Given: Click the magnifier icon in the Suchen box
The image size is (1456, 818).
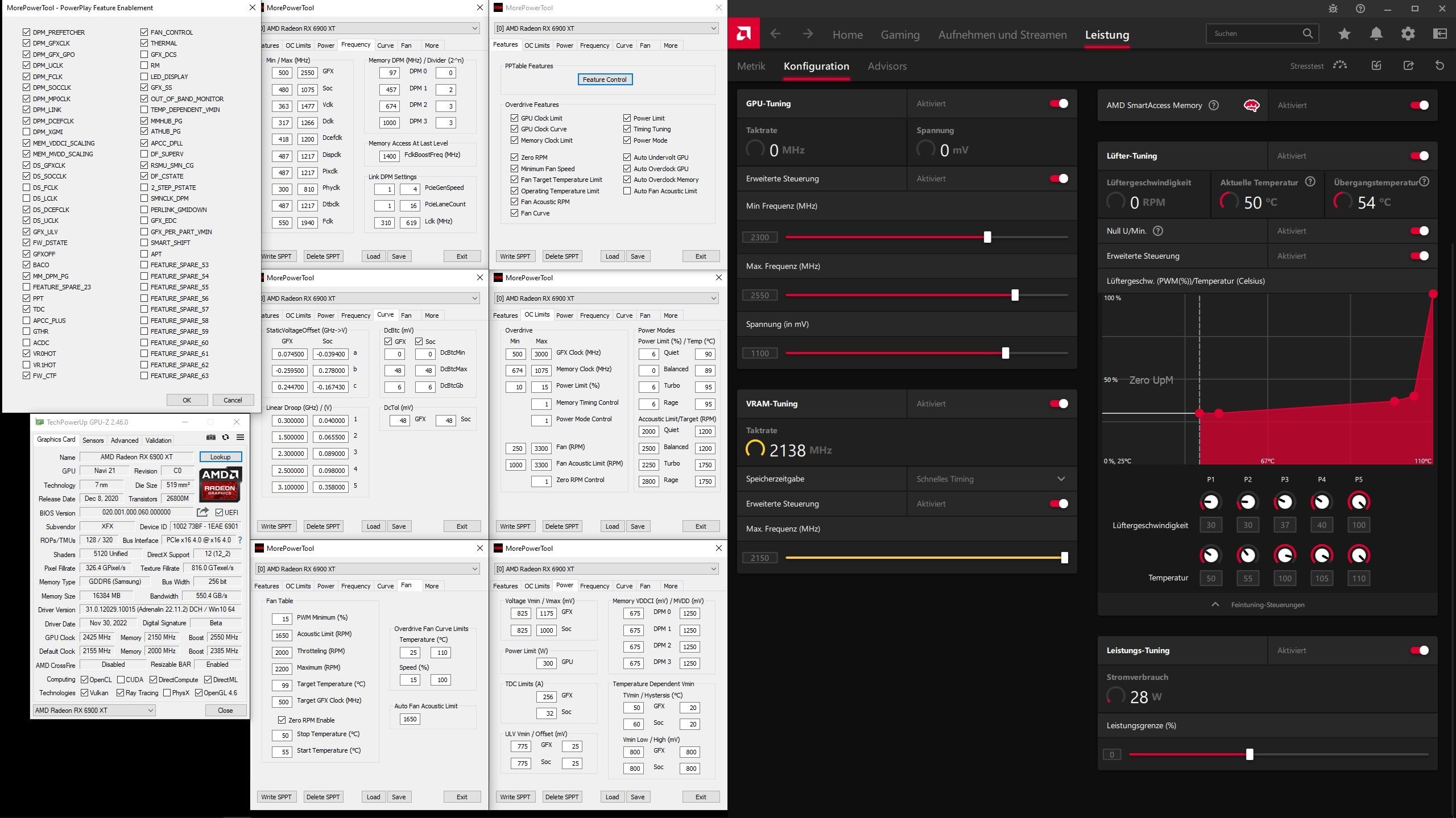Looking at the screenshot, I should pos(1308,34).
